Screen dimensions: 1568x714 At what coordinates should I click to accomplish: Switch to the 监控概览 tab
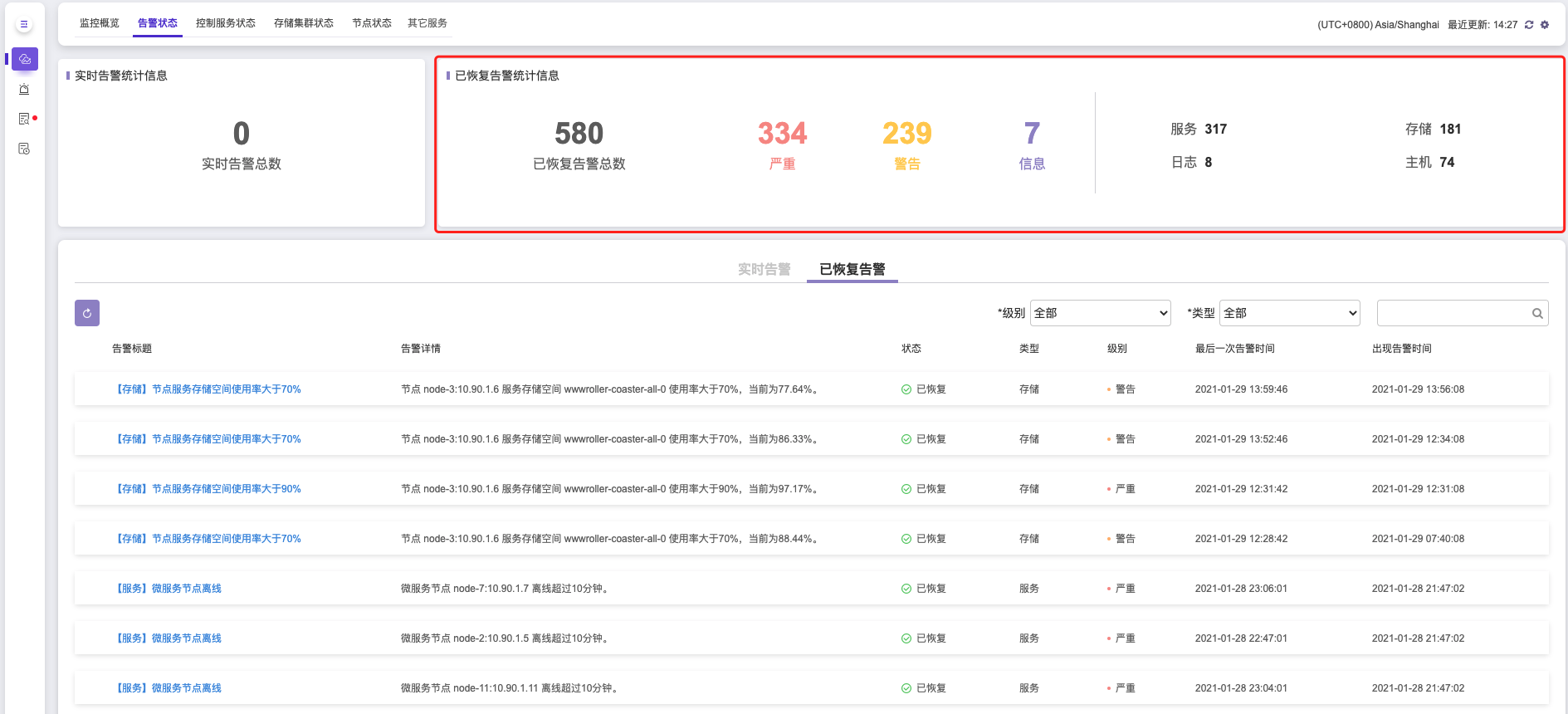coord(100,23)
